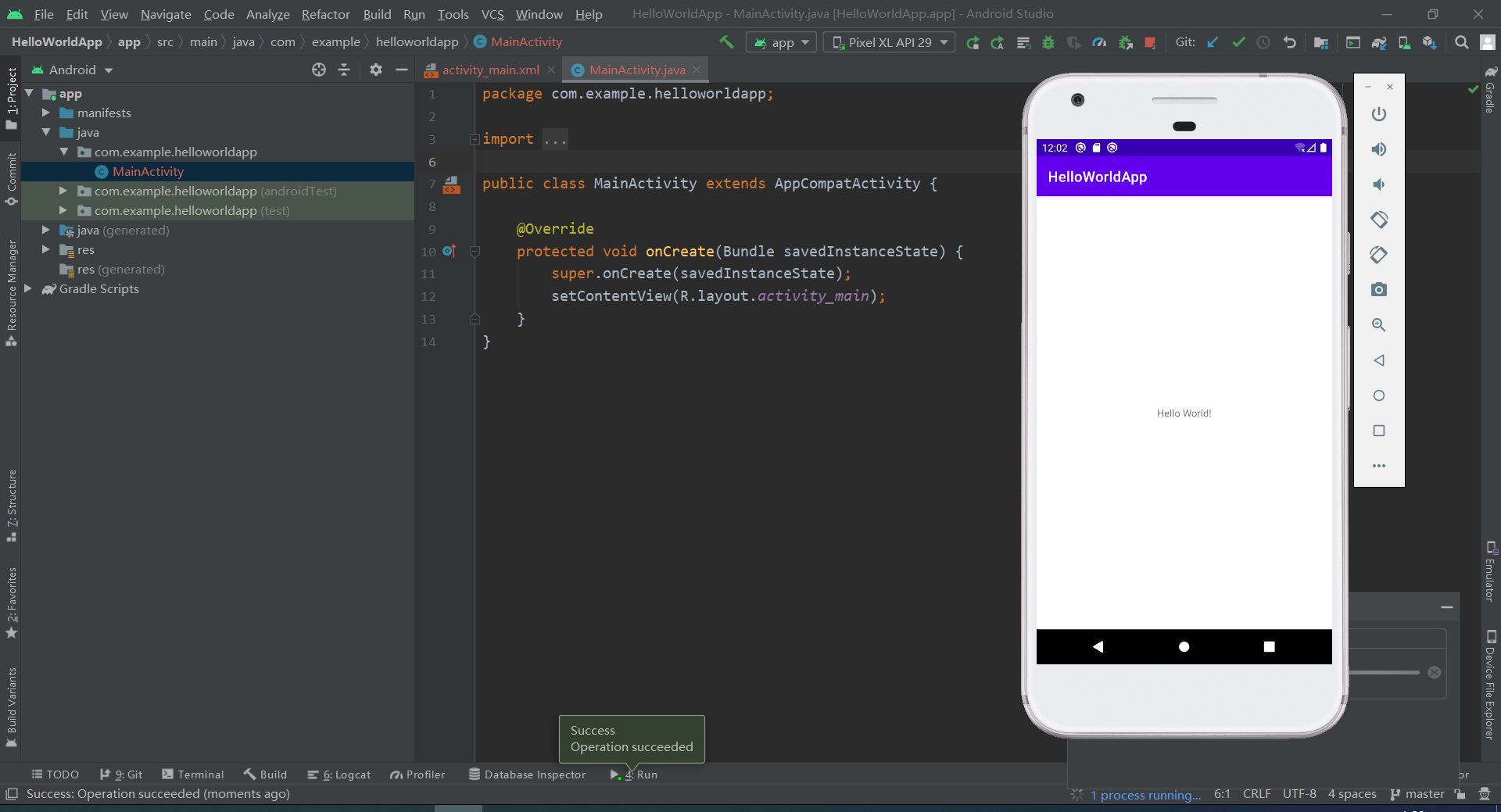This screenshot has height=812, width=1501.
Task: Open the Android project view dropdown
Action: (73, 70)
